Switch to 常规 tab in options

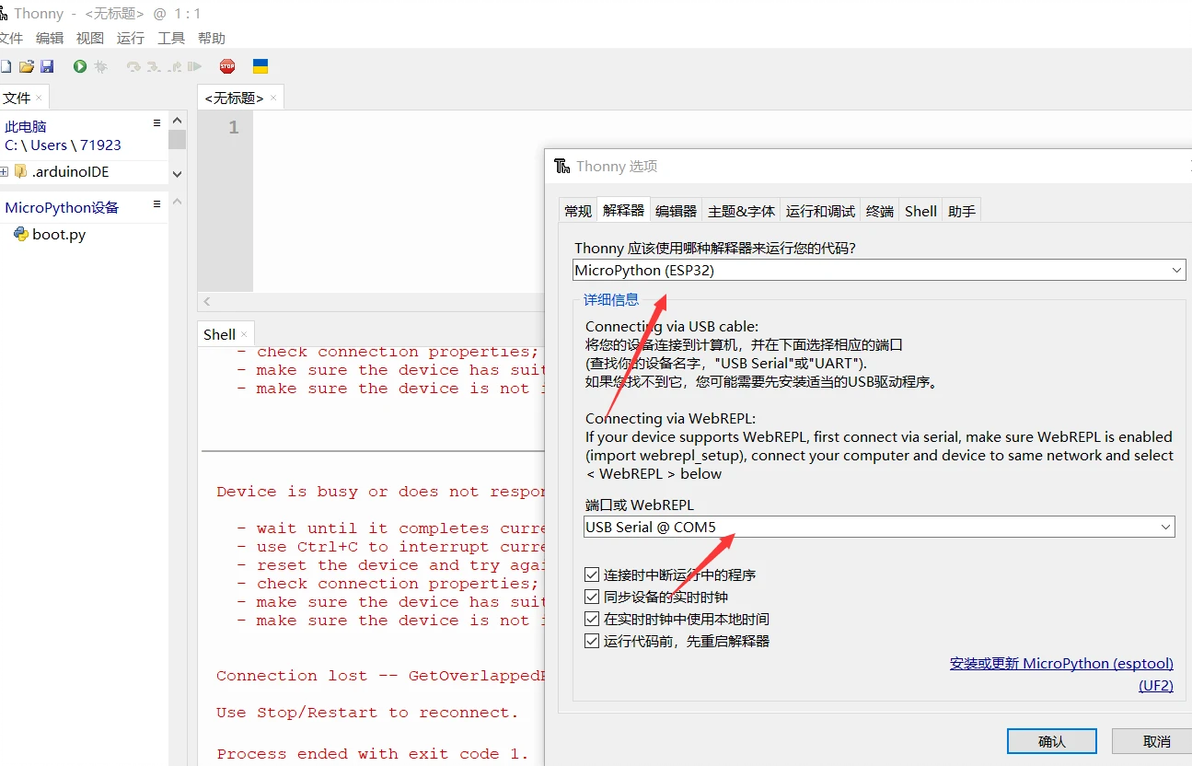pyautogui.click(x=578, y=211)
